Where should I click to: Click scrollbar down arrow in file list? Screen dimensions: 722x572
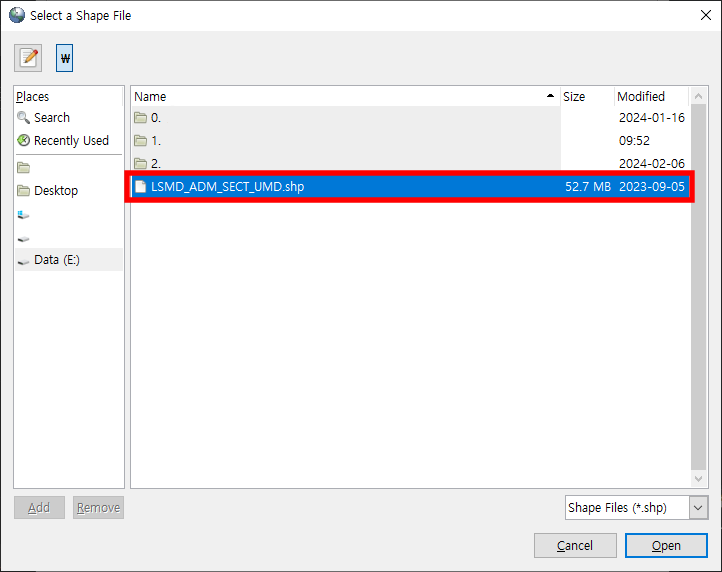pos(699,479)
